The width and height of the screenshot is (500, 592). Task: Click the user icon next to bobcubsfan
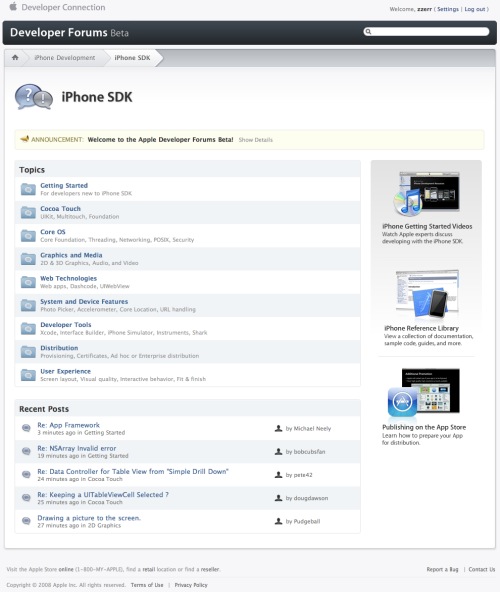coord(278,452)
